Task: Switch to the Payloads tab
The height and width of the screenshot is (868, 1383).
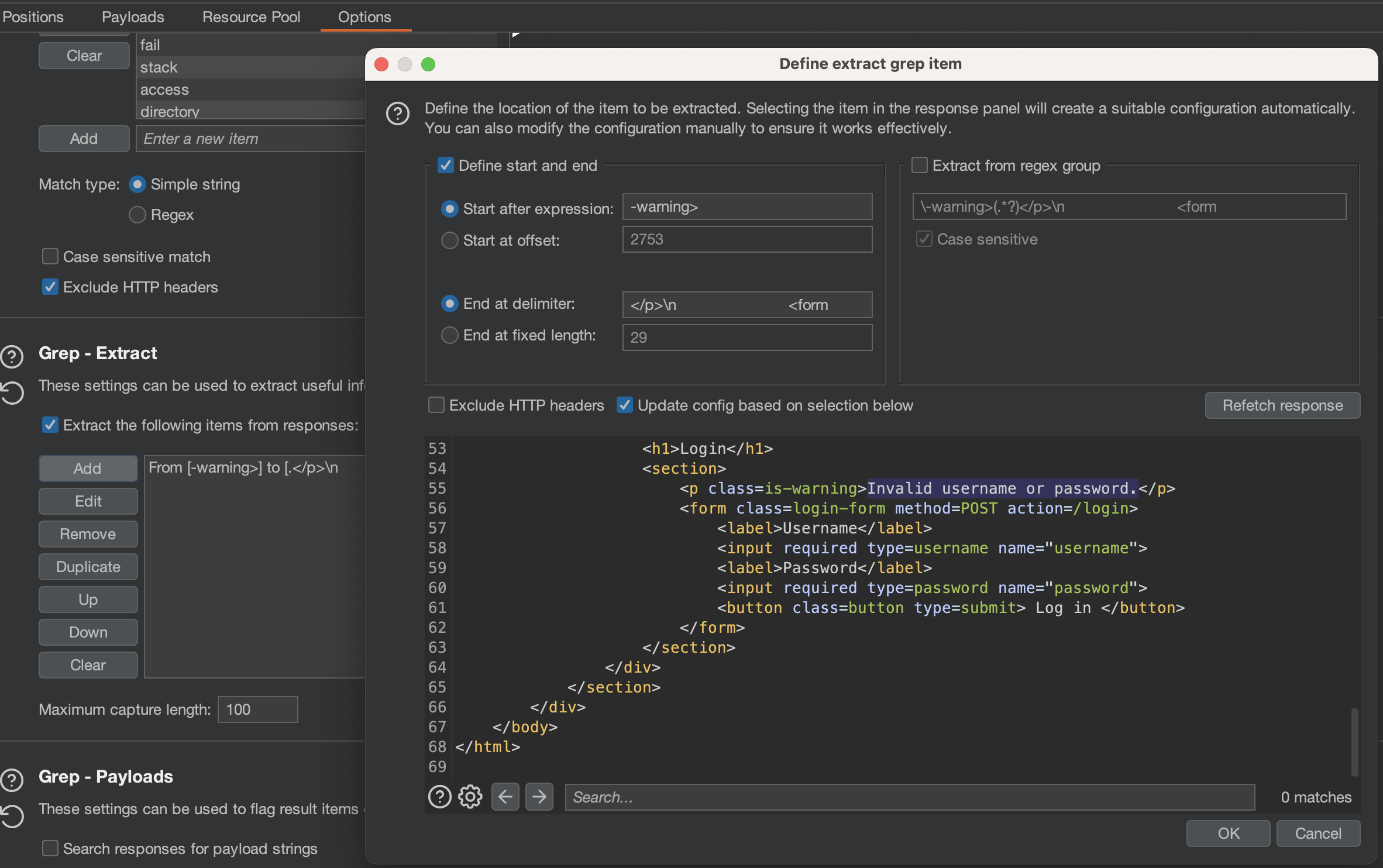Action: (x=133, y=17)
